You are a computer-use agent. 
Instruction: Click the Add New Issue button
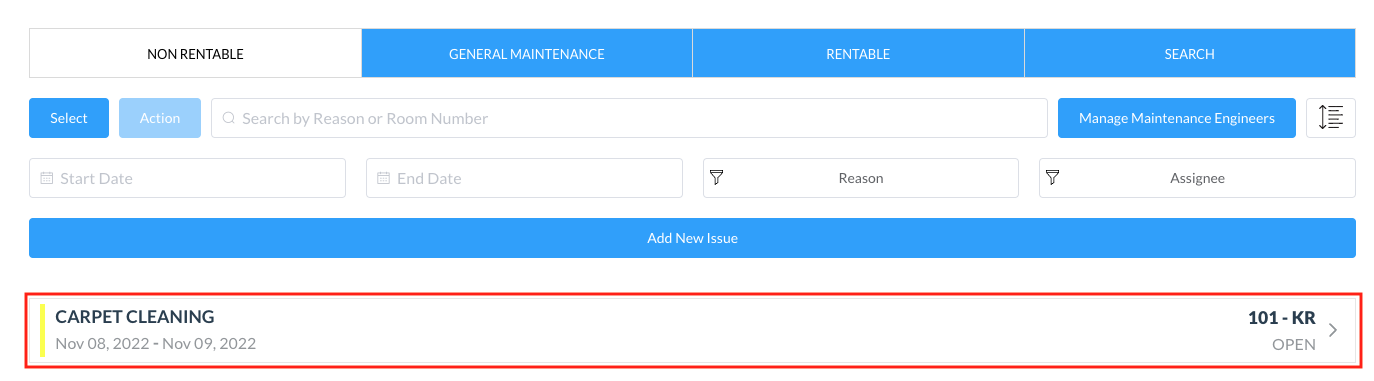(692, 238)
